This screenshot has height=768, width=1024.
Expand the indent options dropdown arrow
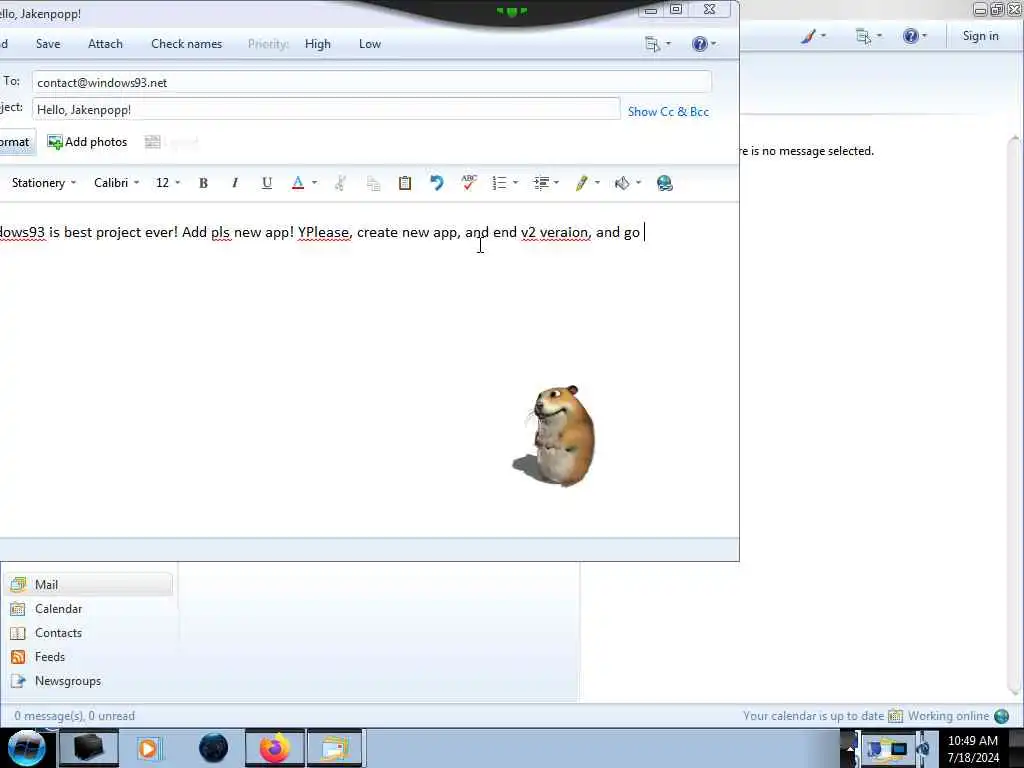(556, 183)
